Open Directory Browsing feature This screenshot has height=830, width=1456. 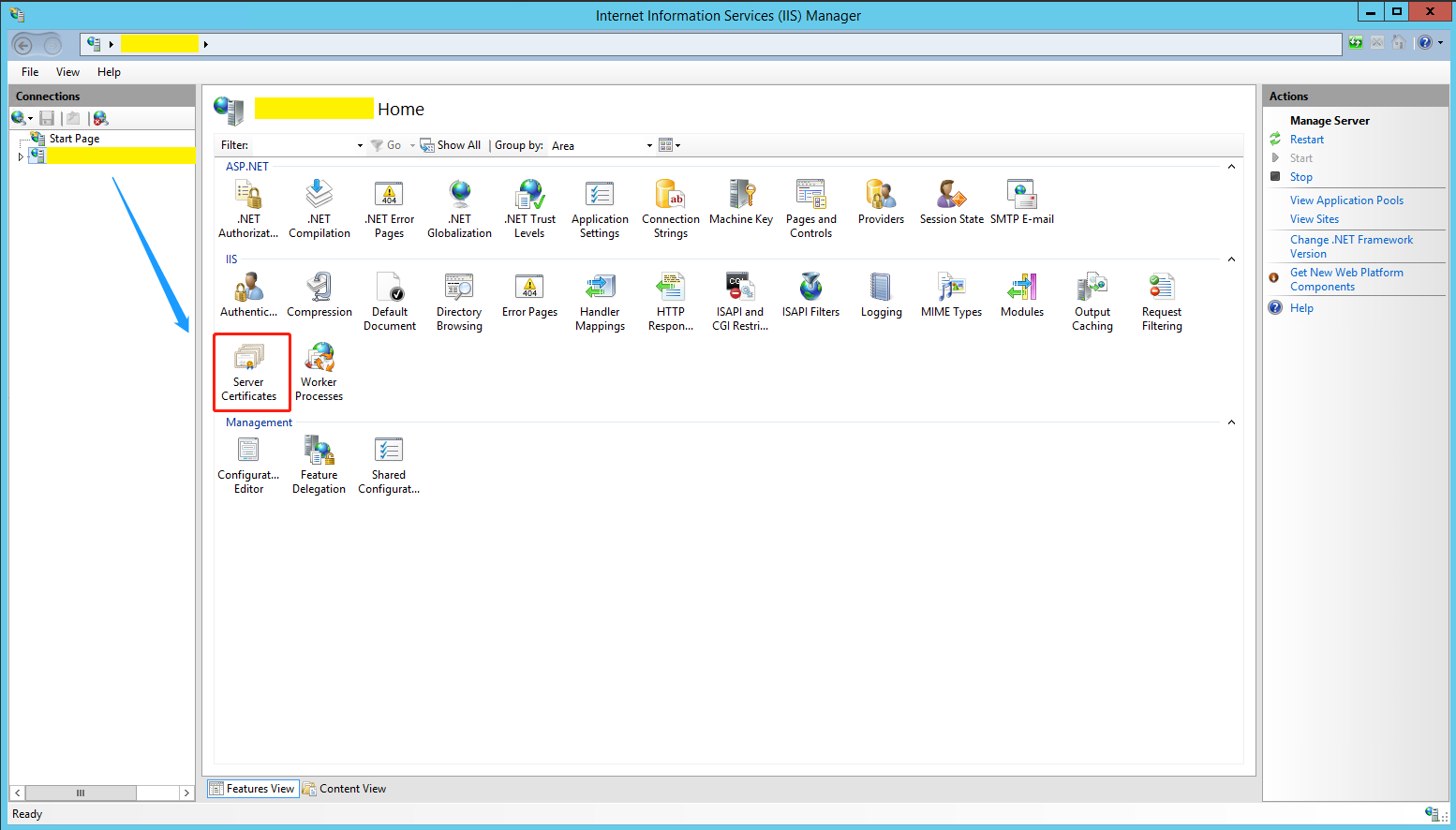[x=459, y=302]
